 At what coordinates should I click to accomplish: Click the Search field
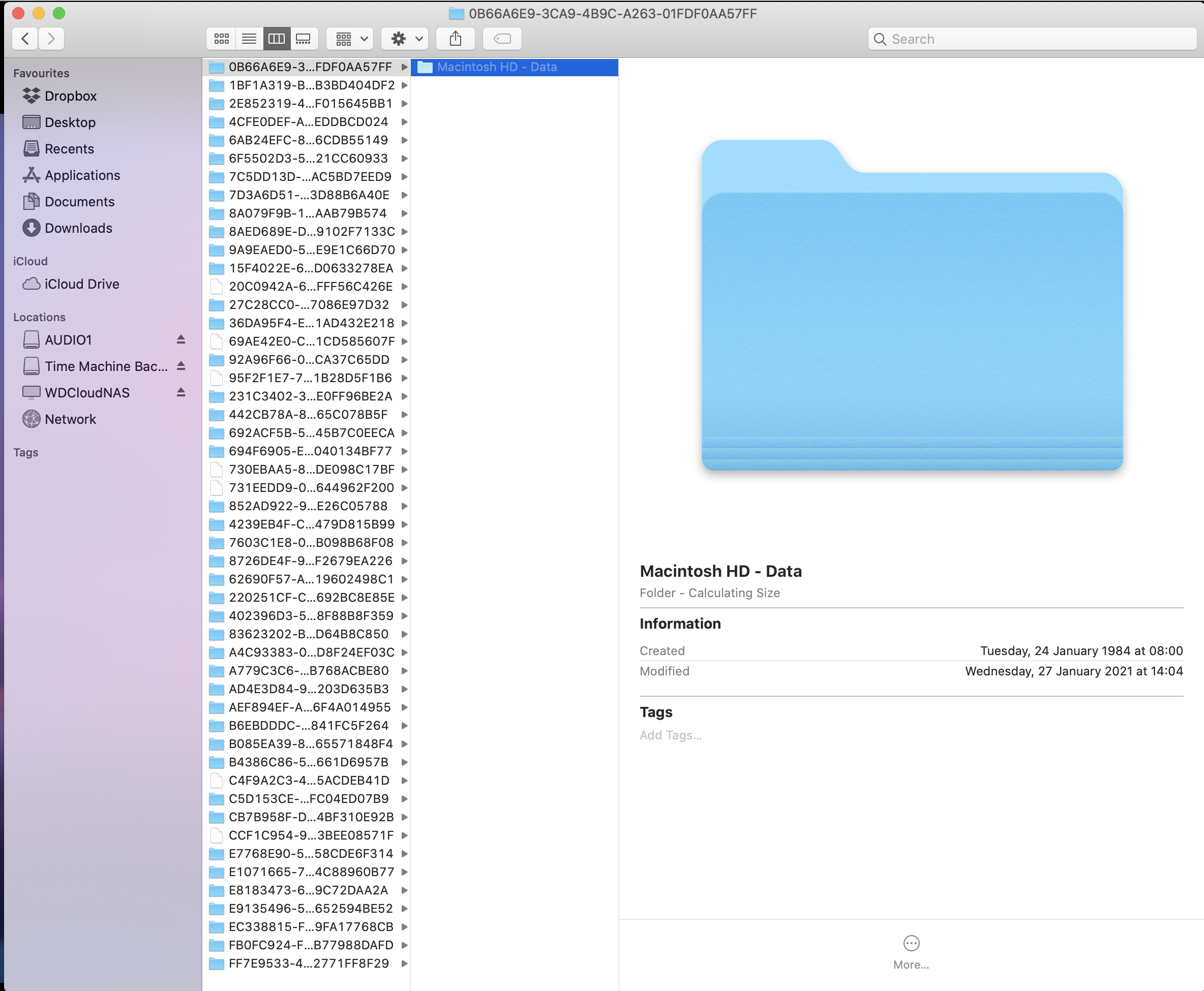pyautogui.click(x=1031, y=39)
